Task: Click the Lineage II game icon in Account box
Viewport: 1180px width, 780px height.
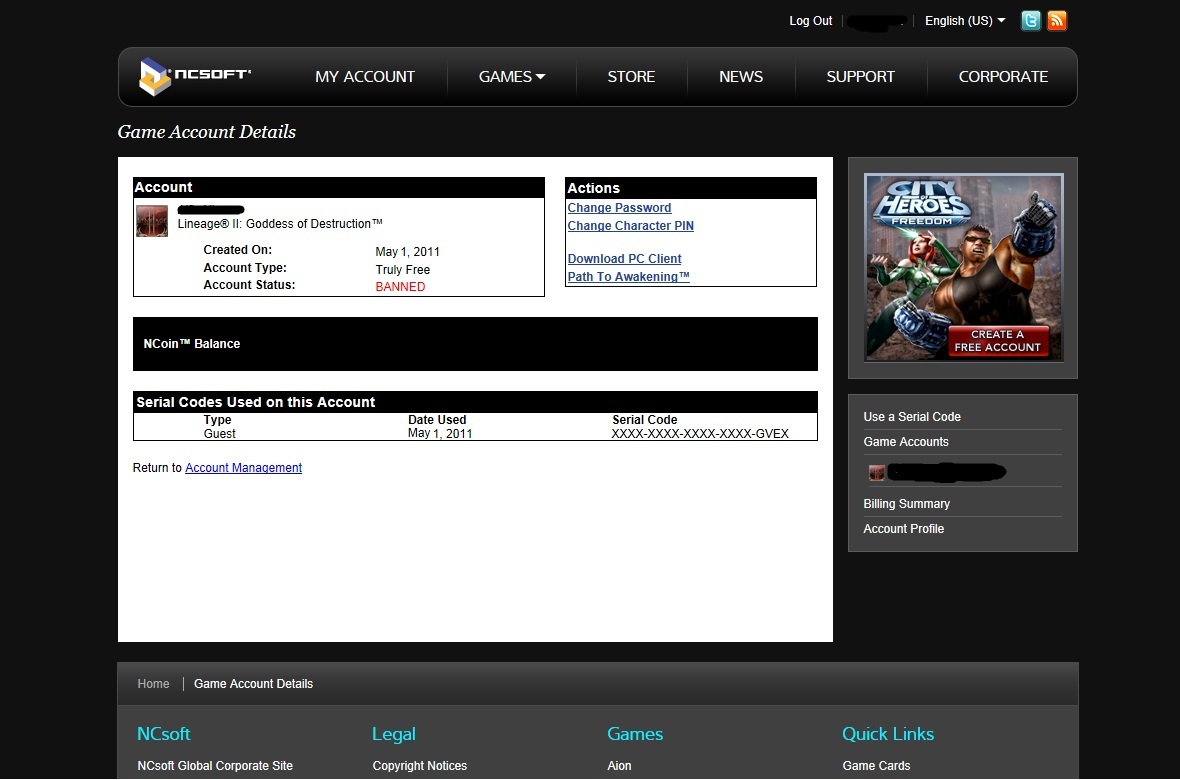Action: (x=152, y=221)
